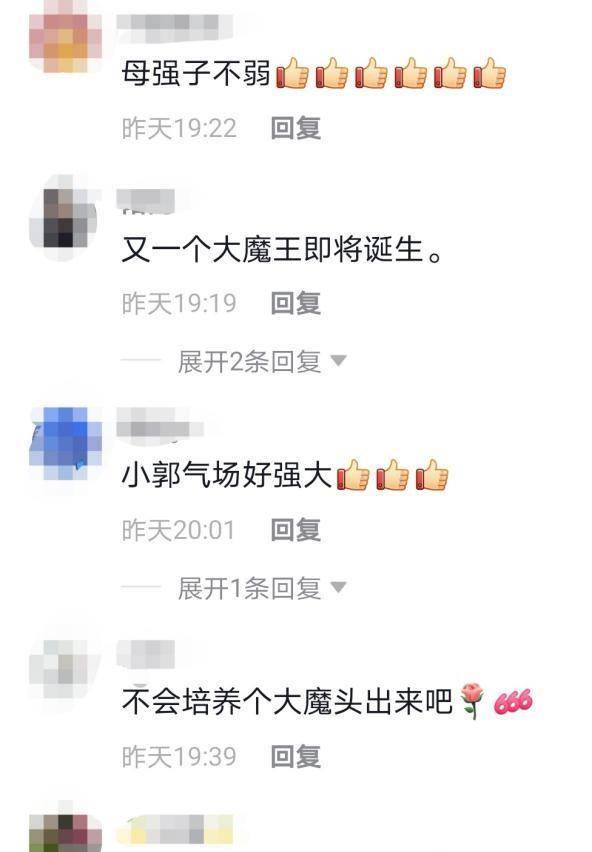Reply to the 母强子不弱 comment

tap(295, 128)
